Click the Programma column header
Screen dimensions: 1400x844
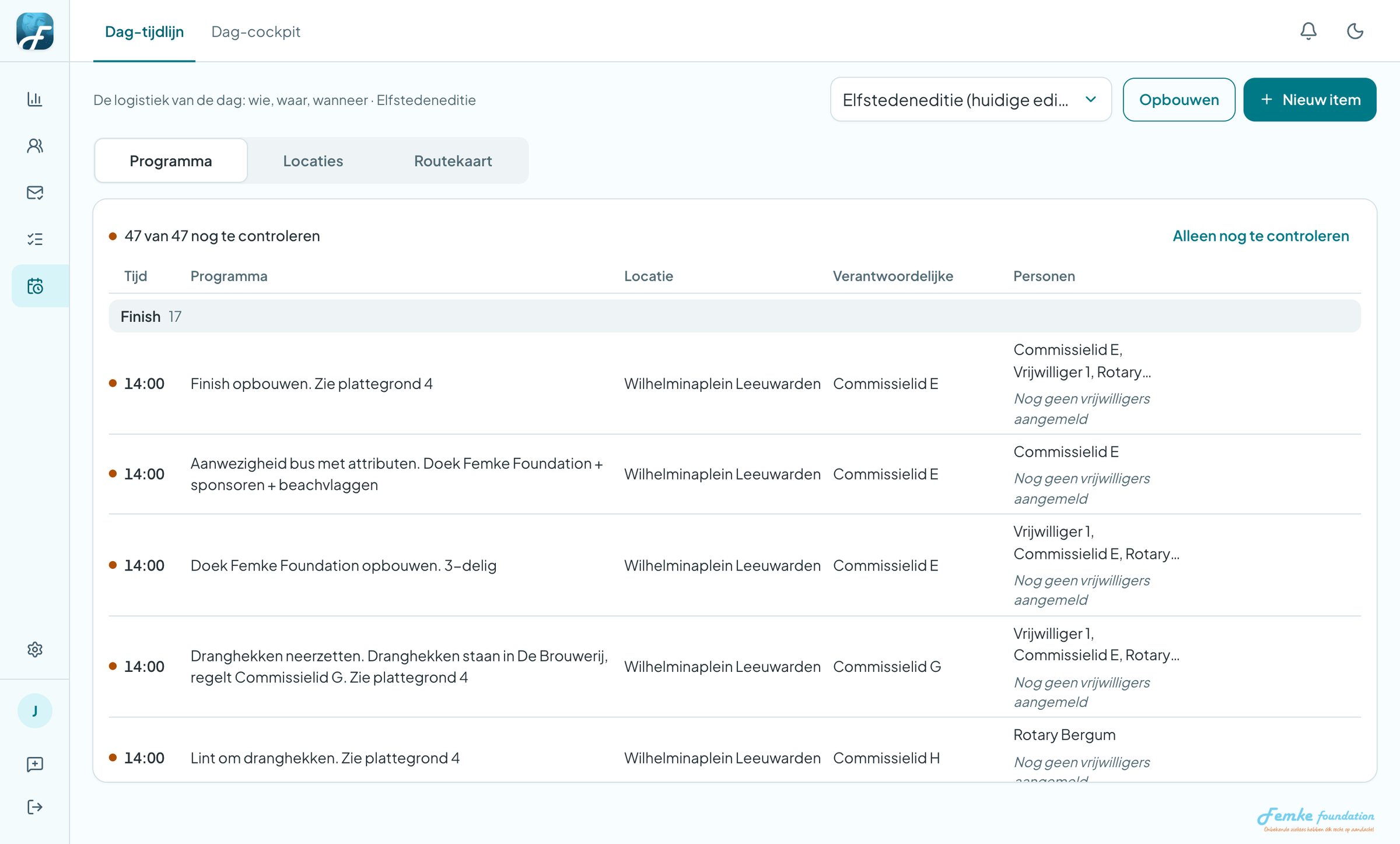point(229,276)
